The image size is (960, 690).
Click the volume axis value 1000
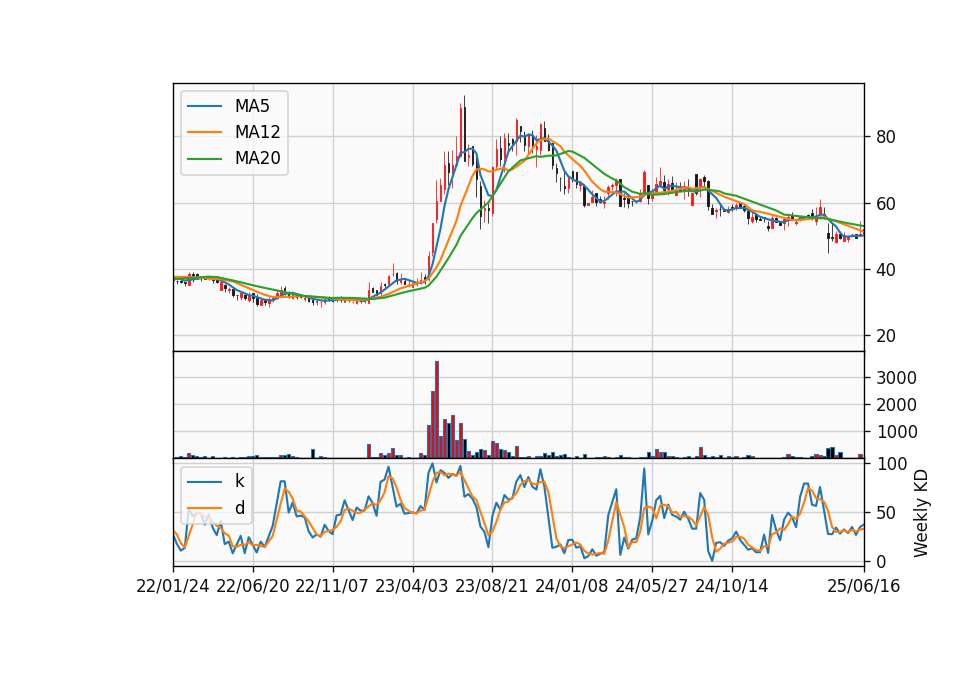(x=896, y=432)
